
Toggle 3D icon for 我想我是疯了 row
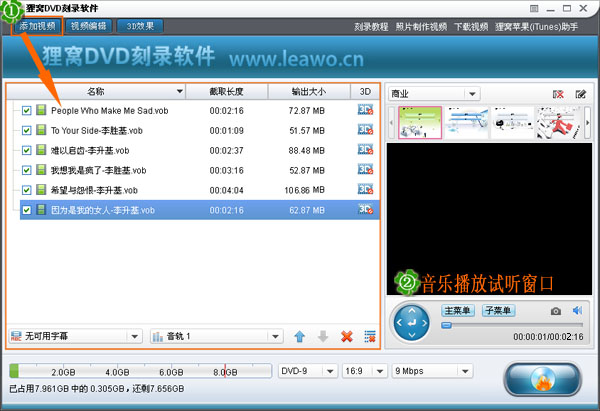(365, 170)
